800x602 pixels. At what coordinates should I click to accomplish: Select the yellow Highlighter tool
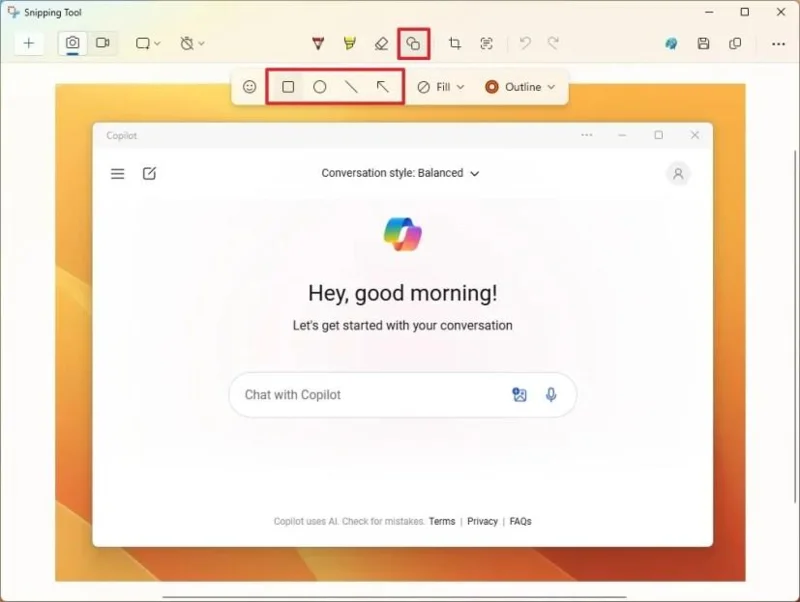coord(349,44)
